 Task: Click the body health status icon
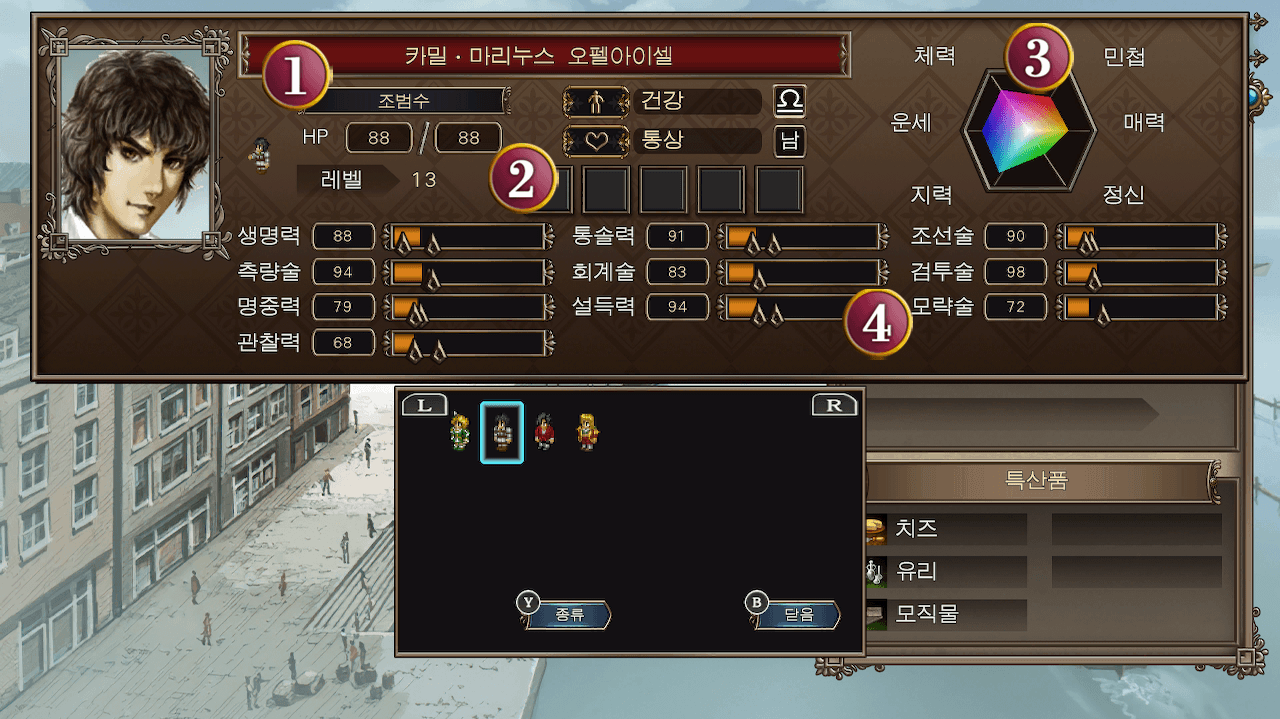tap(596, 102)
